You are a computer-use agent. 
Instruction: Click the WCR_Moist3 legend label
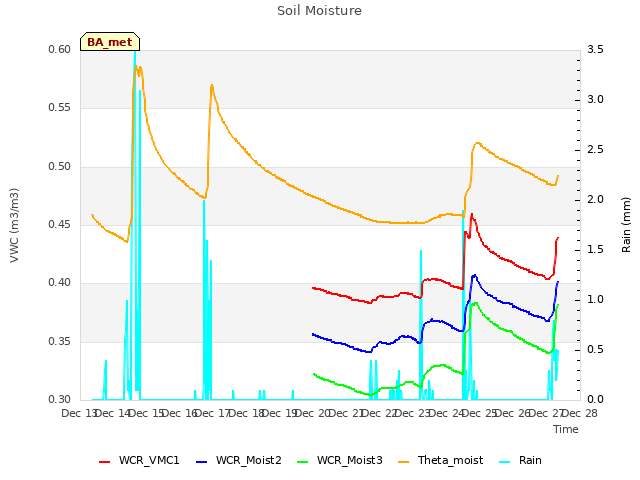pyautogui.click(x=349, y=460)
